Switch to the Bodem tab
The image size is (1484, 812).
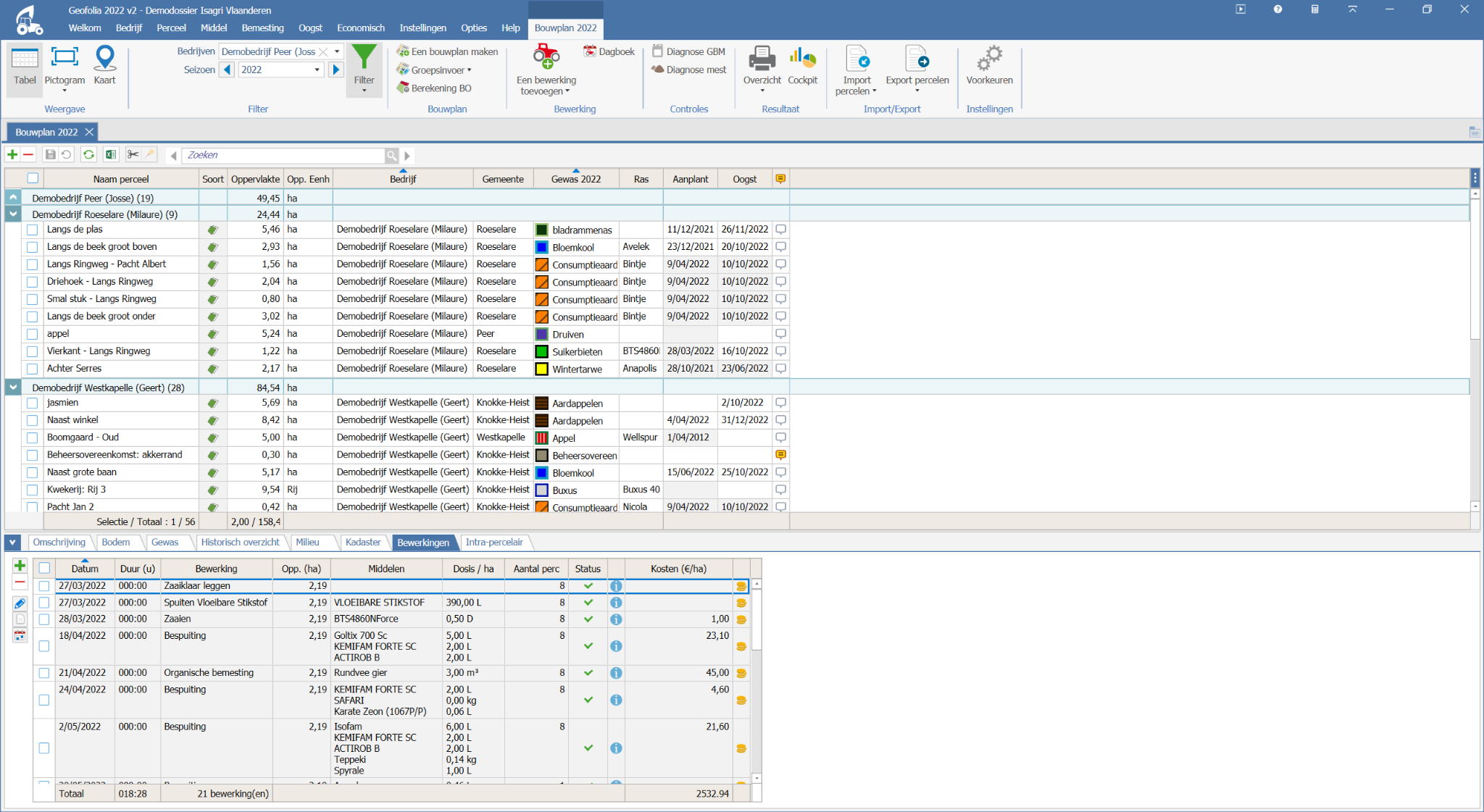[x=116, y=542]
